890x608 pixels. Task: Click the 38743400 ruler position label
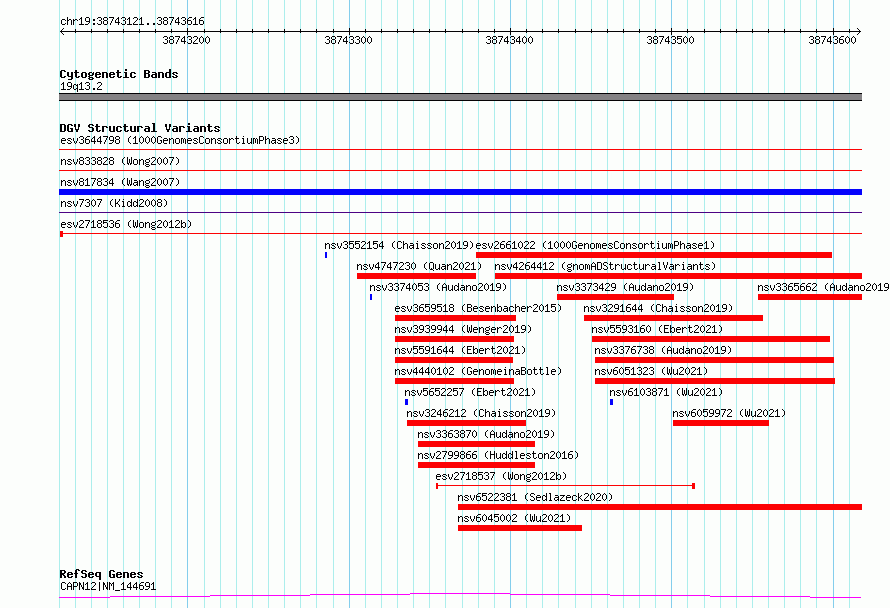click(x=509, y=40)
